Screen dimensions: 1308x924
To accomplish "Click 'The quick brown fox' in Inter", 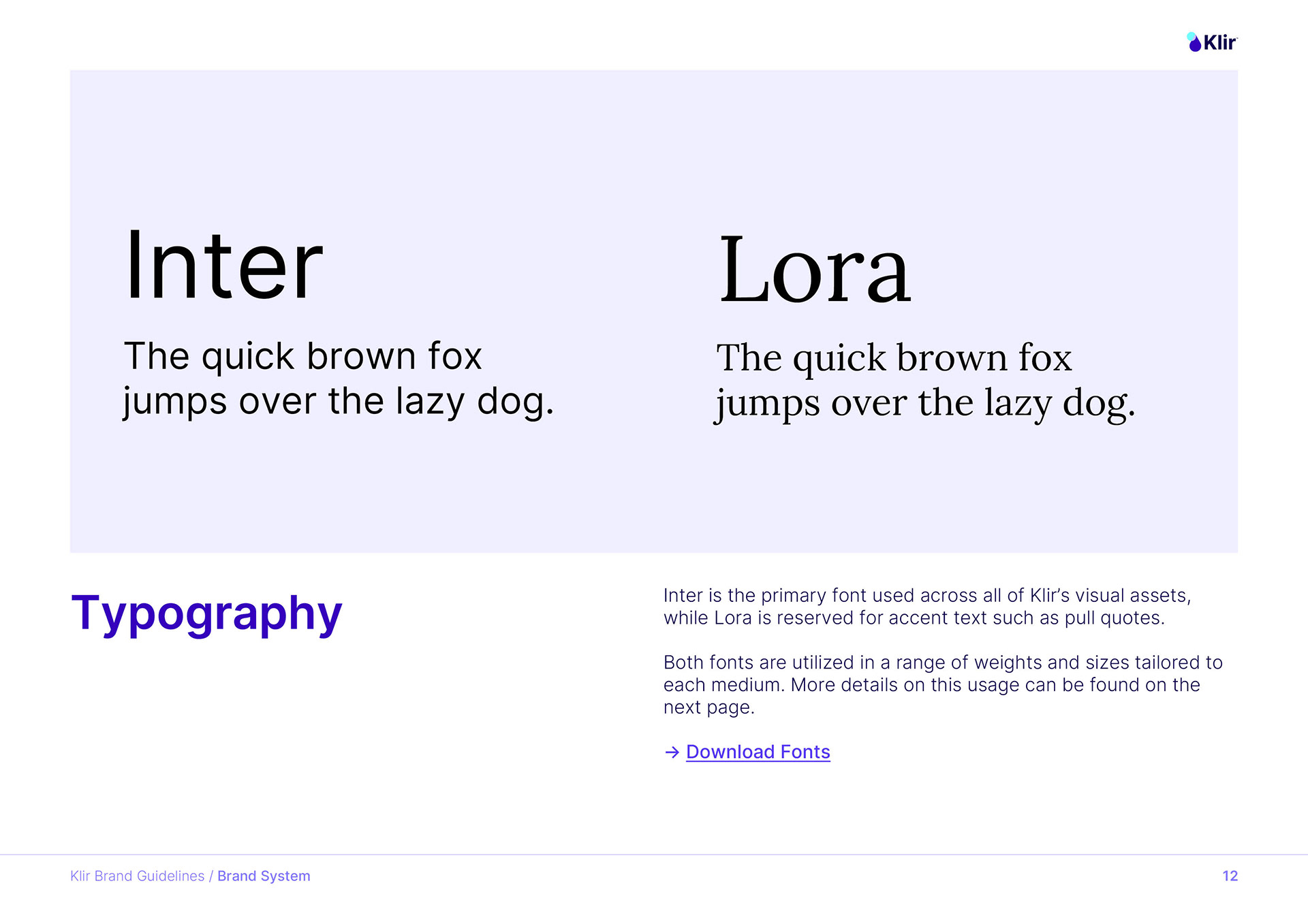I will point(302,356).
